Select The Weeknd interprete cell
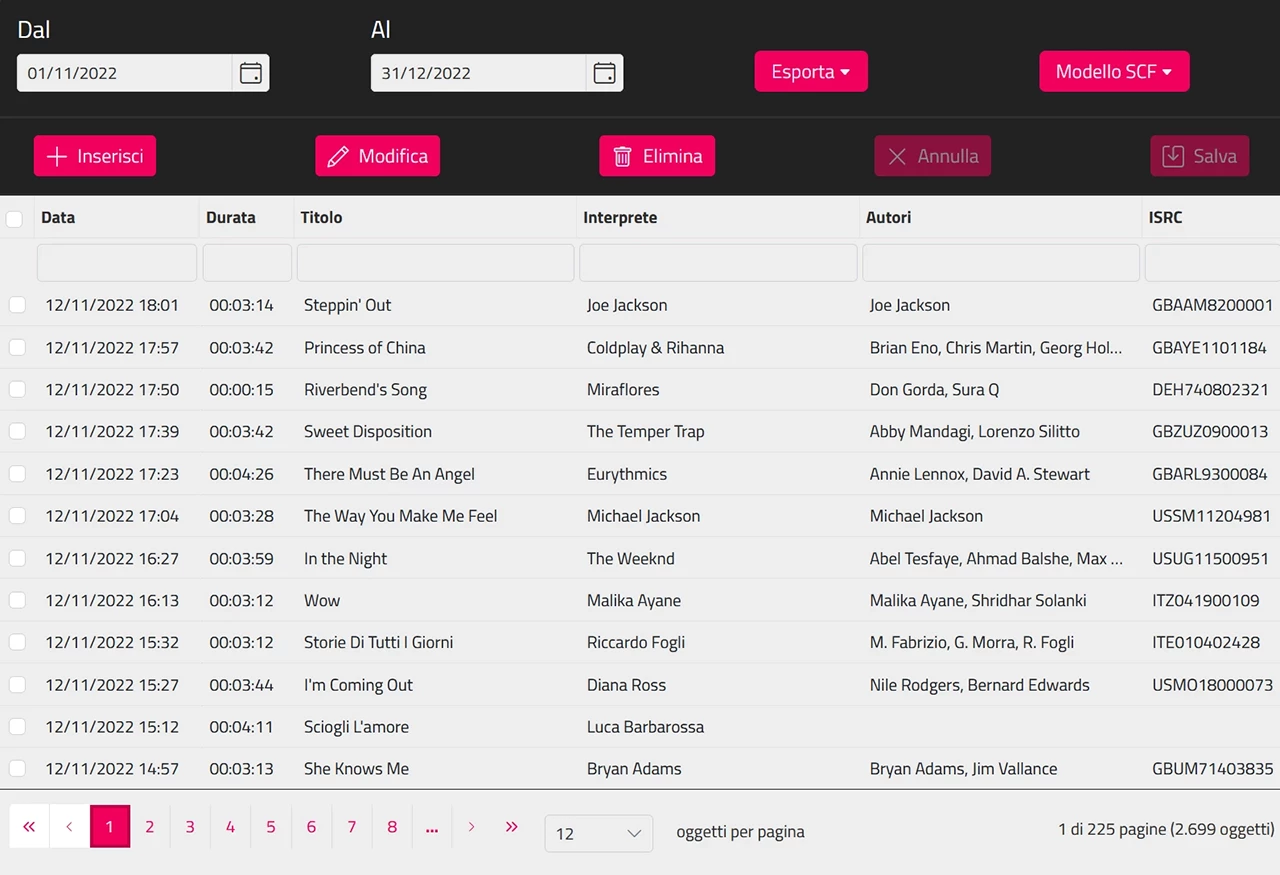This screenshot has width=1280, height=875. tap(631, 559)
